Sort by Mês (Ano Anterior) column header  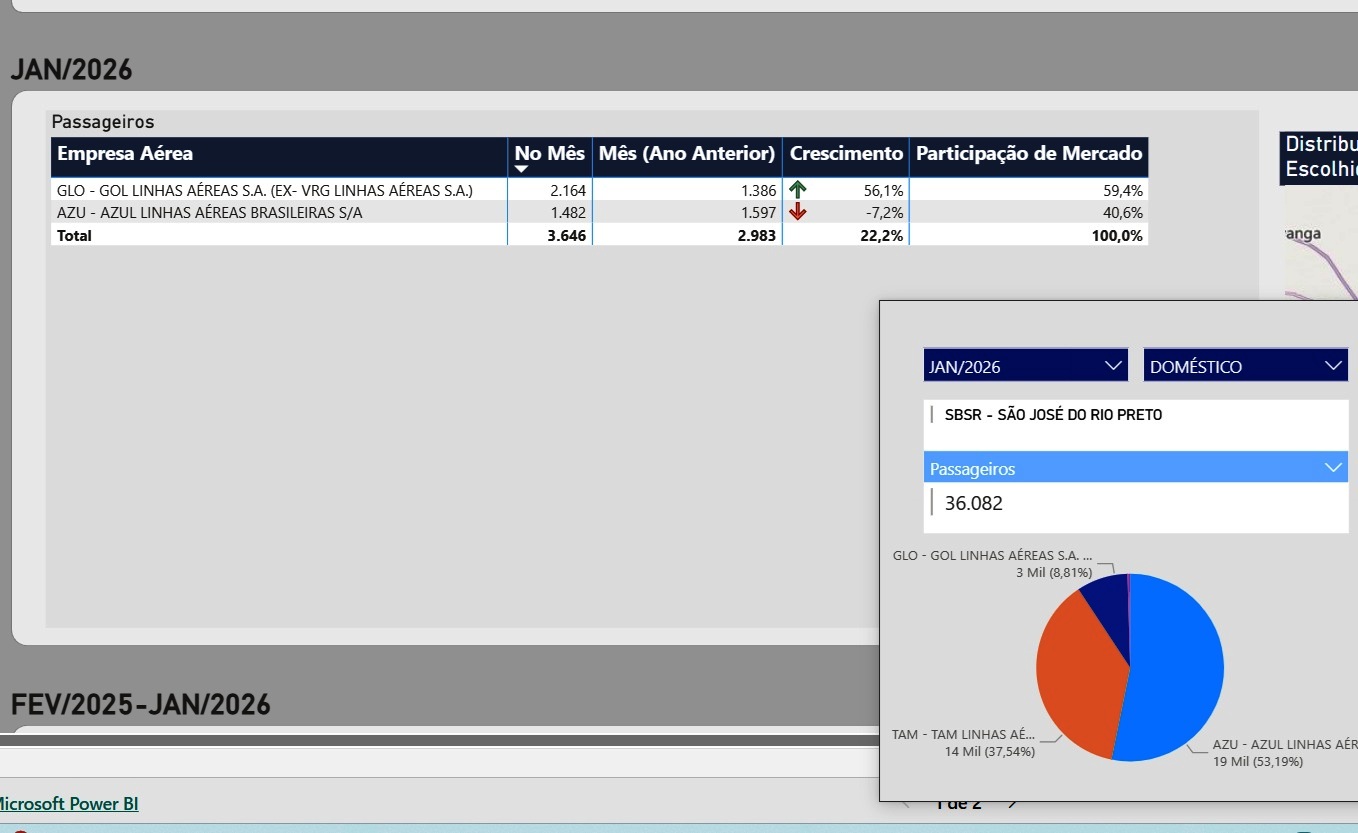tap(687, 154)
